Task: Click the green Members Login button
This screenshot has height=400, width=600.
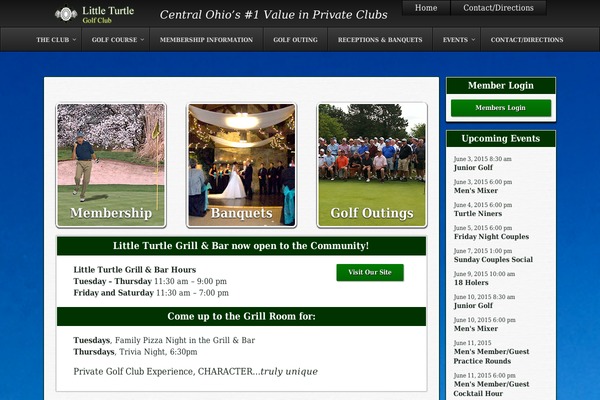Action: (501, 108)
